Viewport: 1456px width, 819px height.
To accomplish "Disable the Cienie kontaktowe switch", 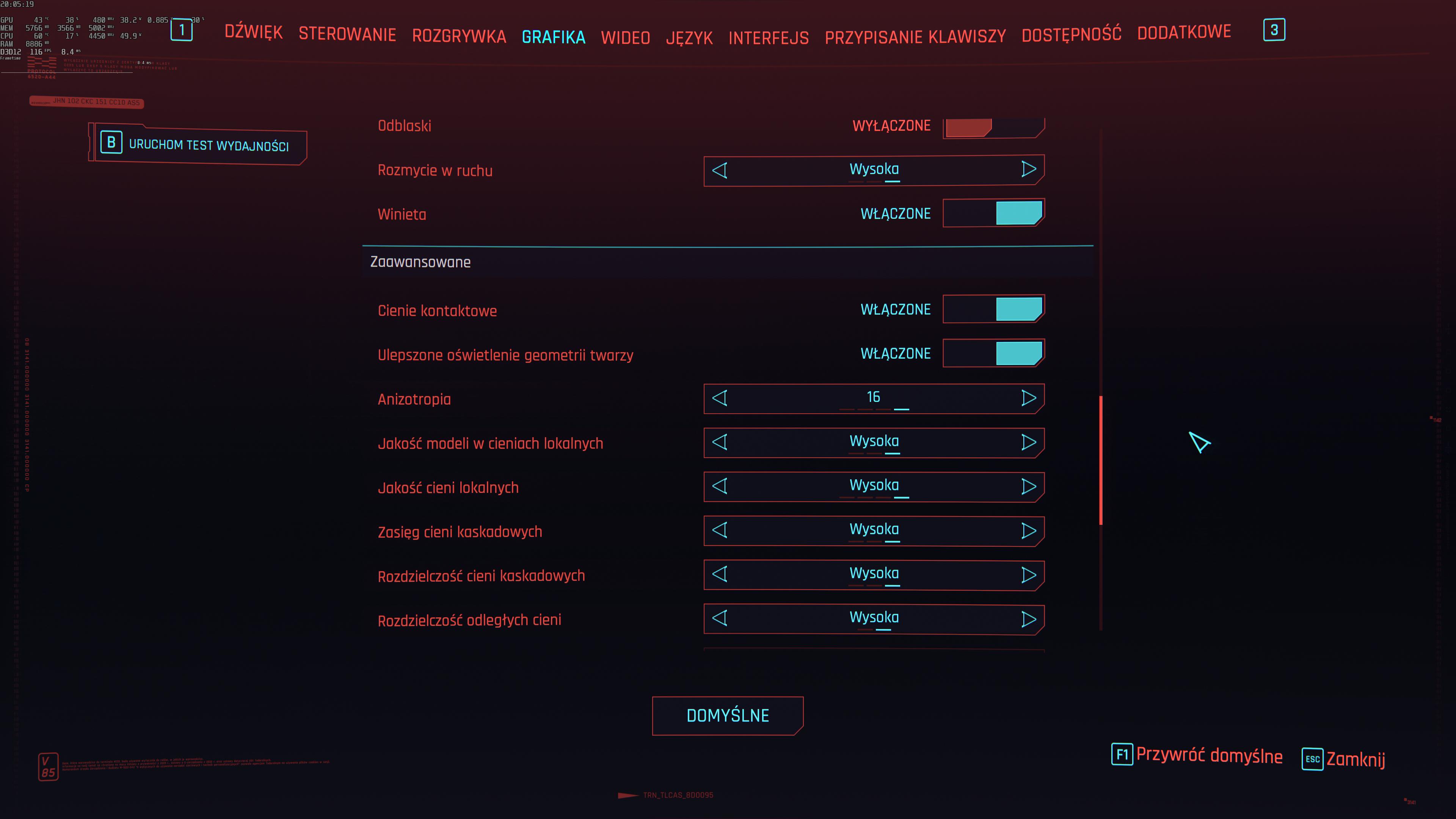I will click(x=994, y=309).
